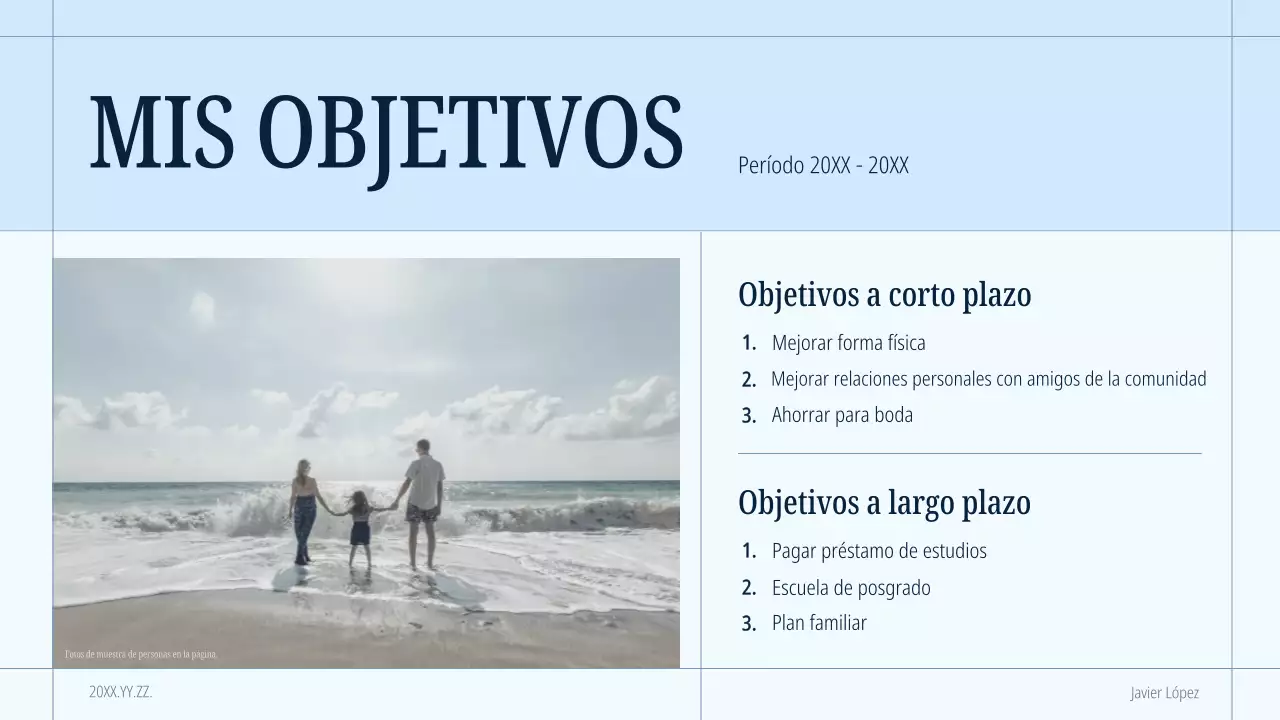Select the "Escuela de posgrado" list item
1280x720 pixels.
tap(850, 587)
